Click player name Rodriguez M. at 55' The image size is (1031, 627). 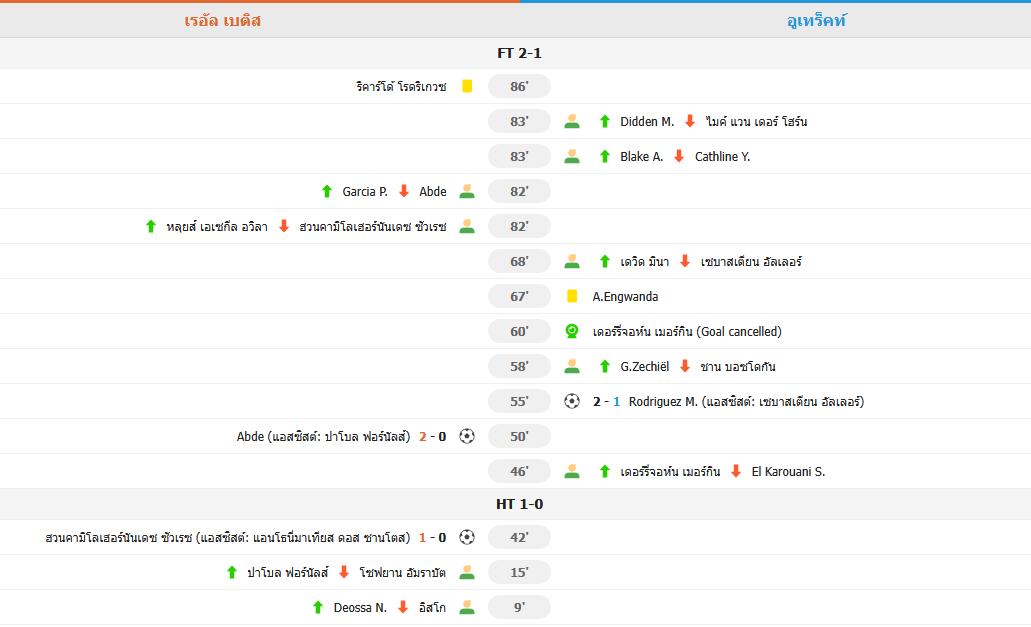click(663, 401)
